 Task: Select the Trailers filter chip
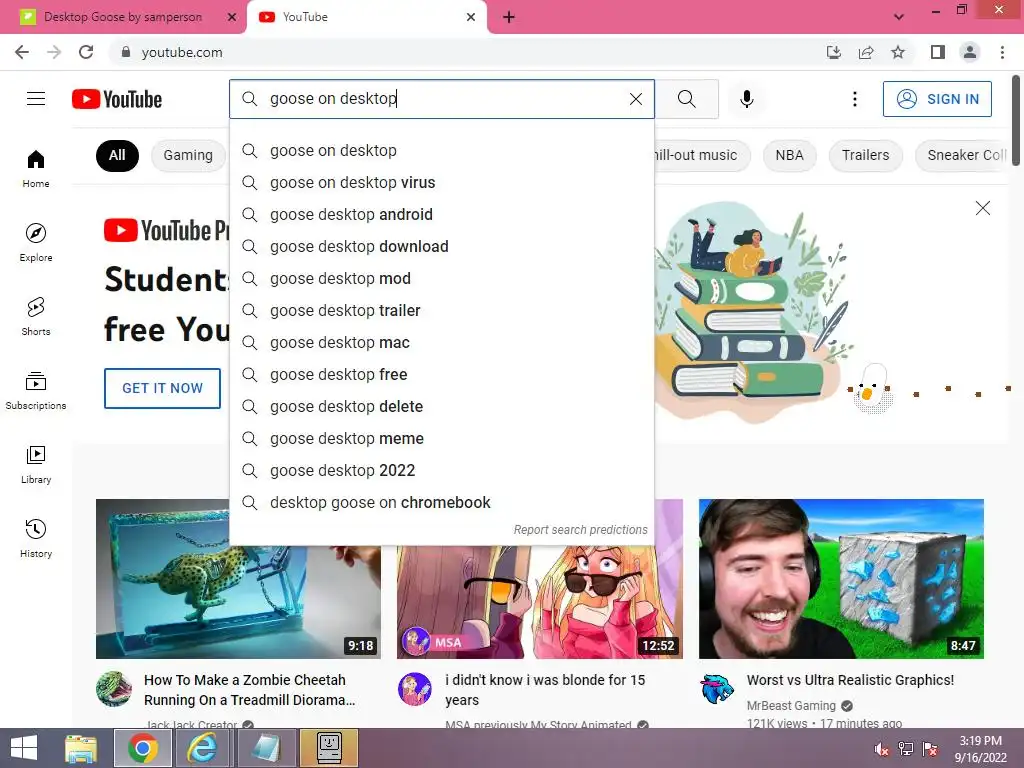[x=865, y=155]
